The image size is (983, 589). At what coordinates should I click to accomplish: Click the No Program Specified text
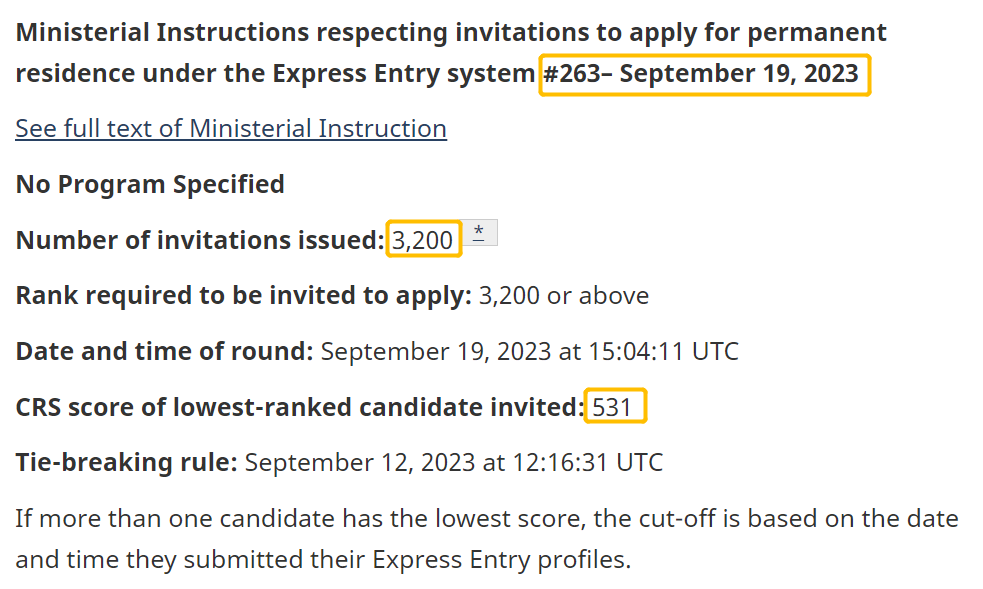(x=150, y=185)
